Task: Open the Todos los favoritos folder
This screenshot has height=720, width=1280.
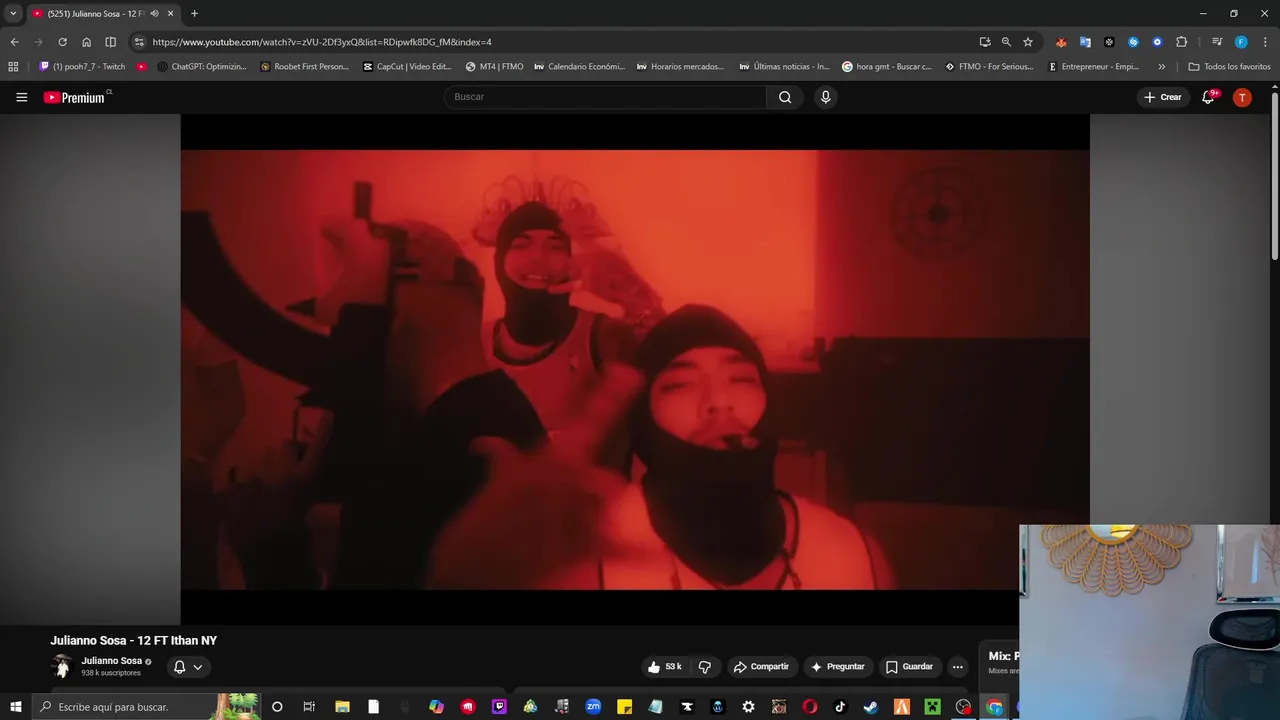Action: tap(1229, 67)
